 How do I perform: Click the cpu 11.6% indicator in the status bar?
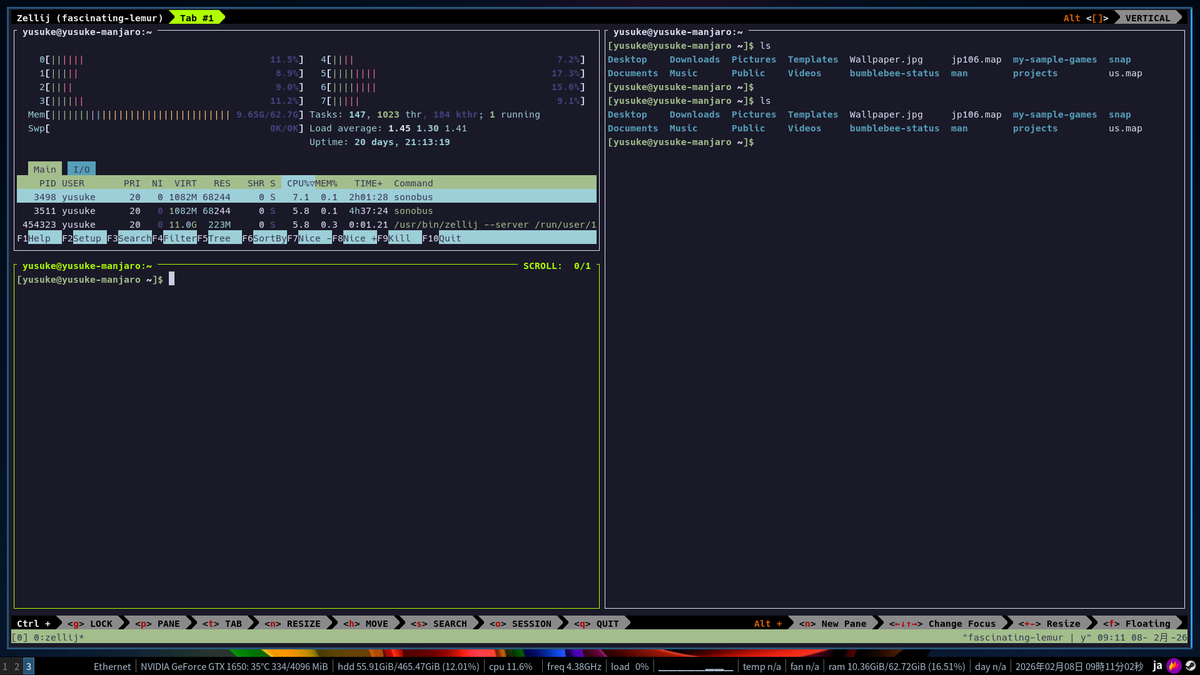[511, 664]
